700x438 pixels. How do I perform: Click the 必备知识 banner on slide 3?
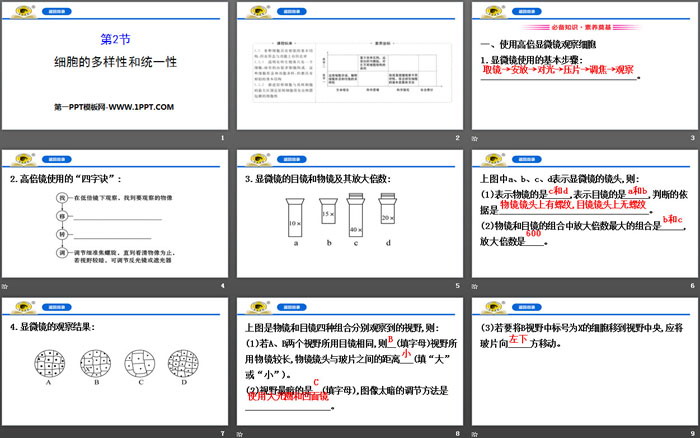coord(581,27)
